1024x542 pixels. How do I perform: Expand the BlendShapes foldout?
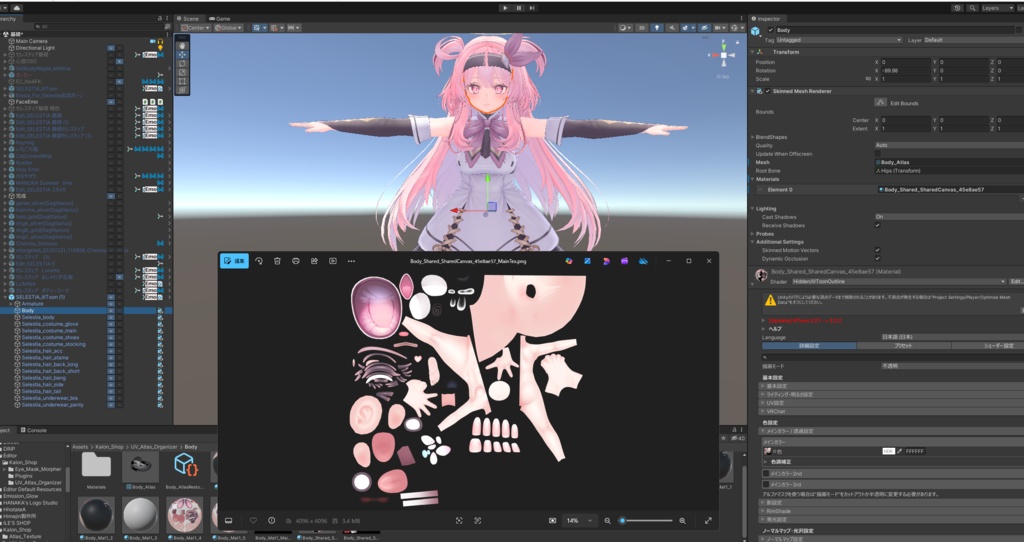(752, 137)
